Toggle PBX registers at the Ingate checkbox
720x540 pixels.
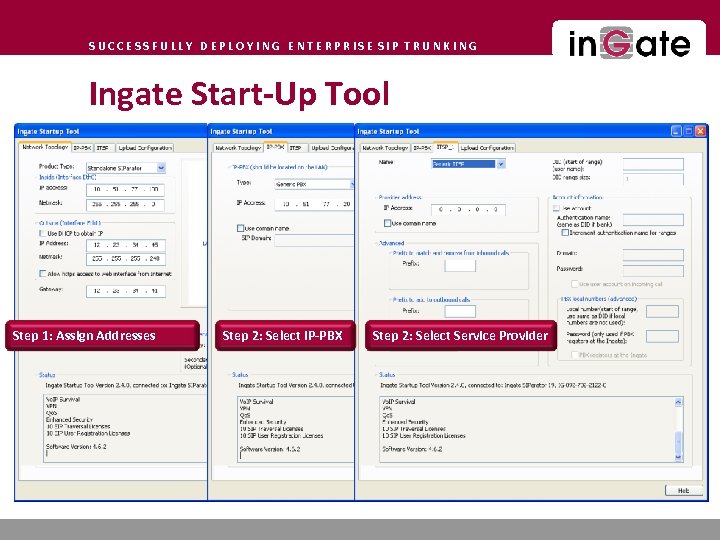pos(574,355)
